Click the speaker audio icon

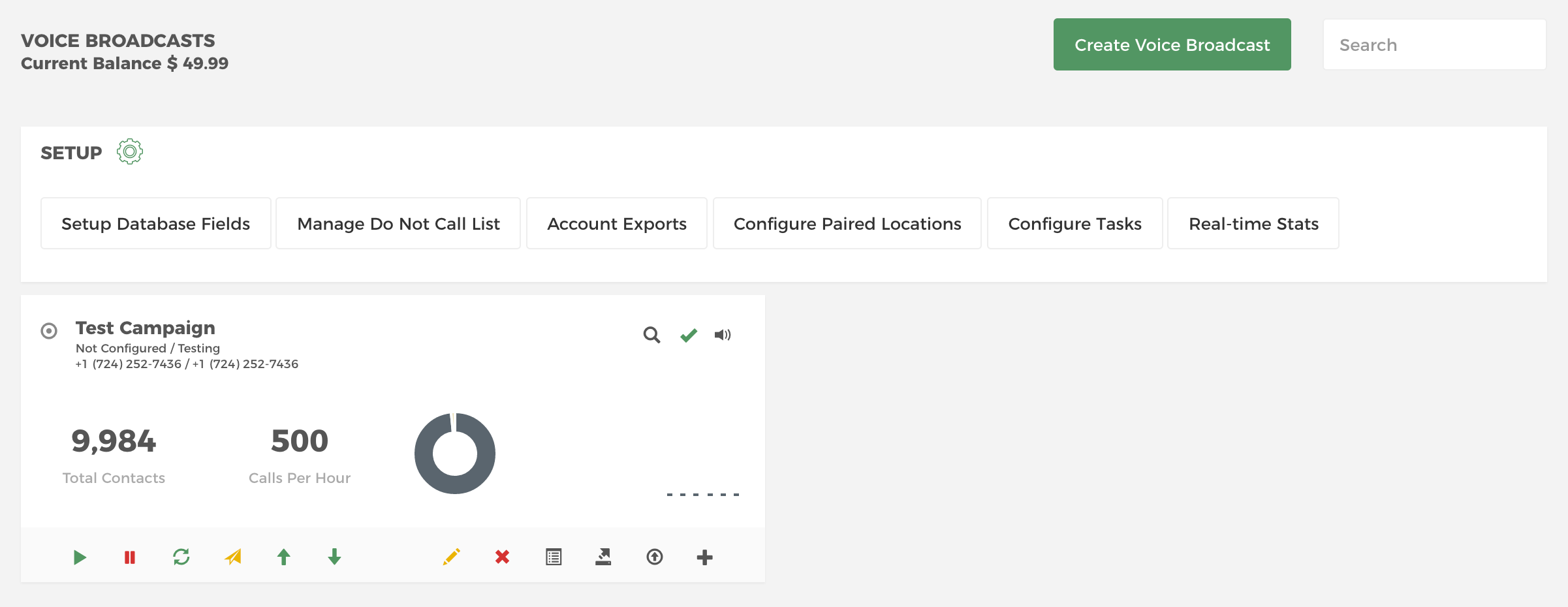coord(723,335)
